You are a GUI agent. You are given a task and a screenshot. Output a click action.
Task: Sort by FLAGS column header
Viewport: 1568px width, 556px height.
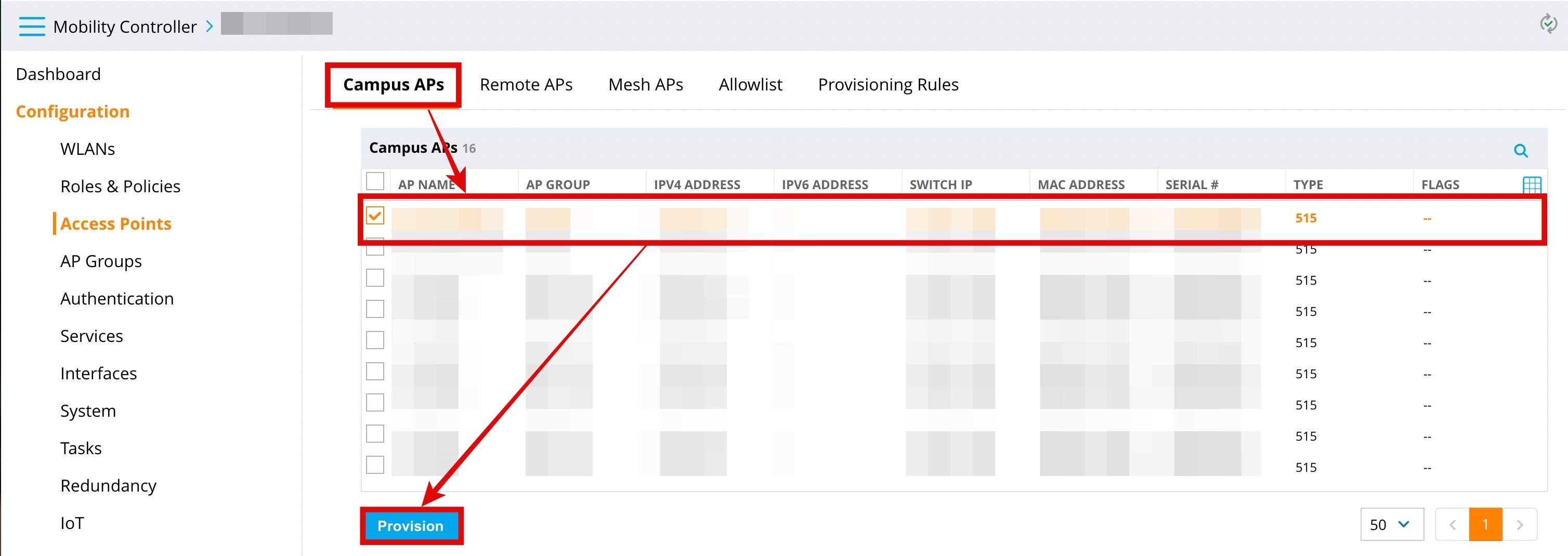click(1440, 185)
